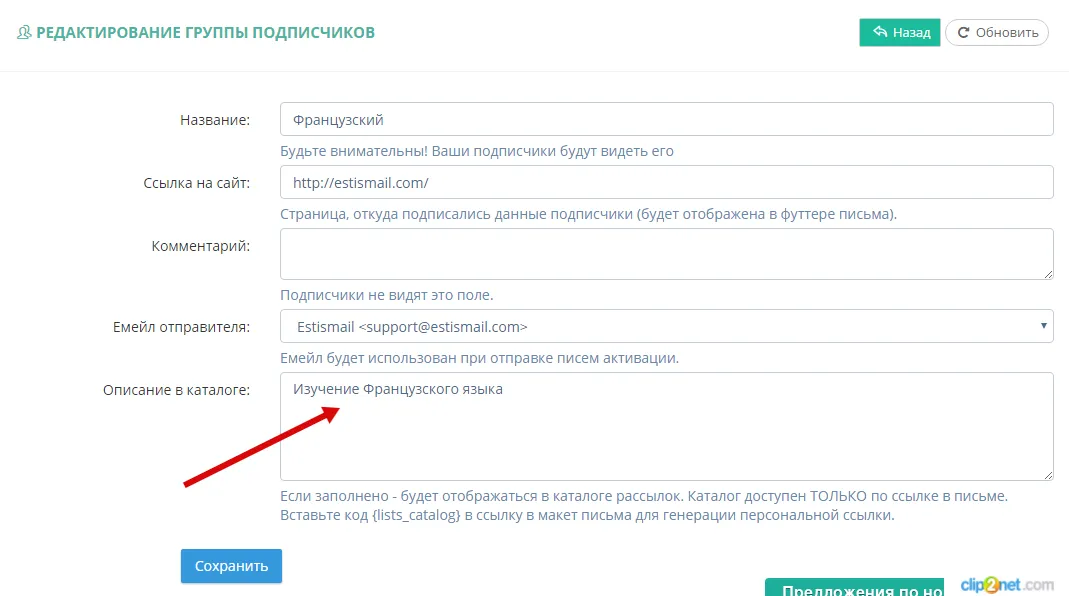The width and height of the screenshot is (1069, 596).
Task: Click the Описание в каталоге: label
Action: tap(176, 390)
